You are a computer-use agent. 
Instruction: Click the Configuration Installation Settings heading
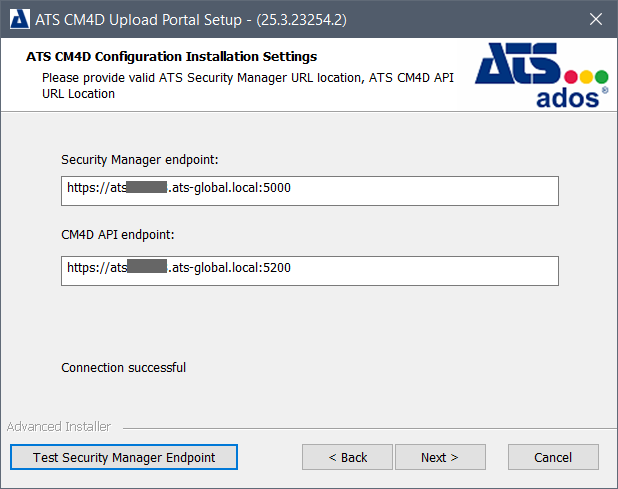click(x=171, y=57)
